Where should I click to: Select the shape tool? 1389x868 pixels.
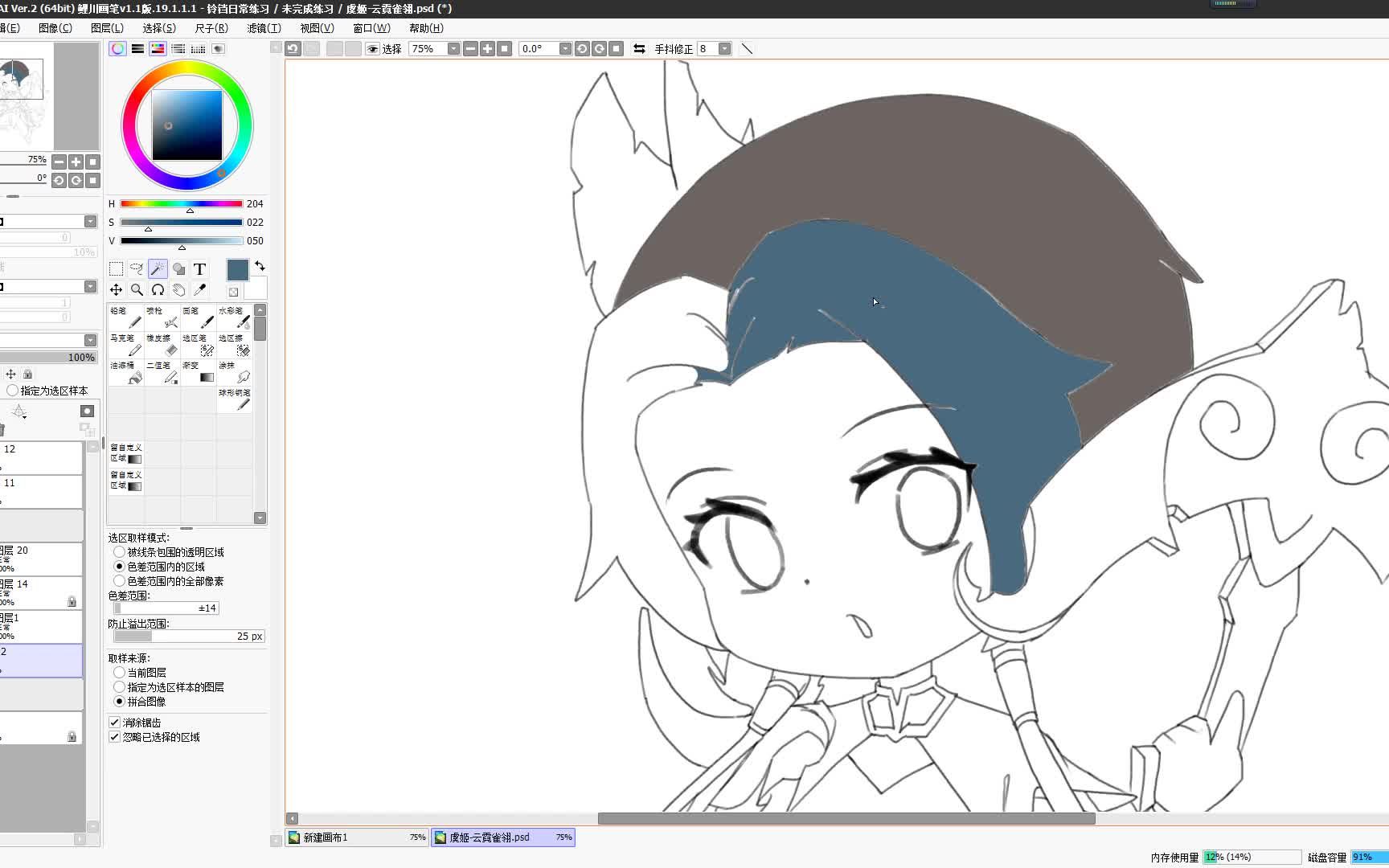pos(178,269)
